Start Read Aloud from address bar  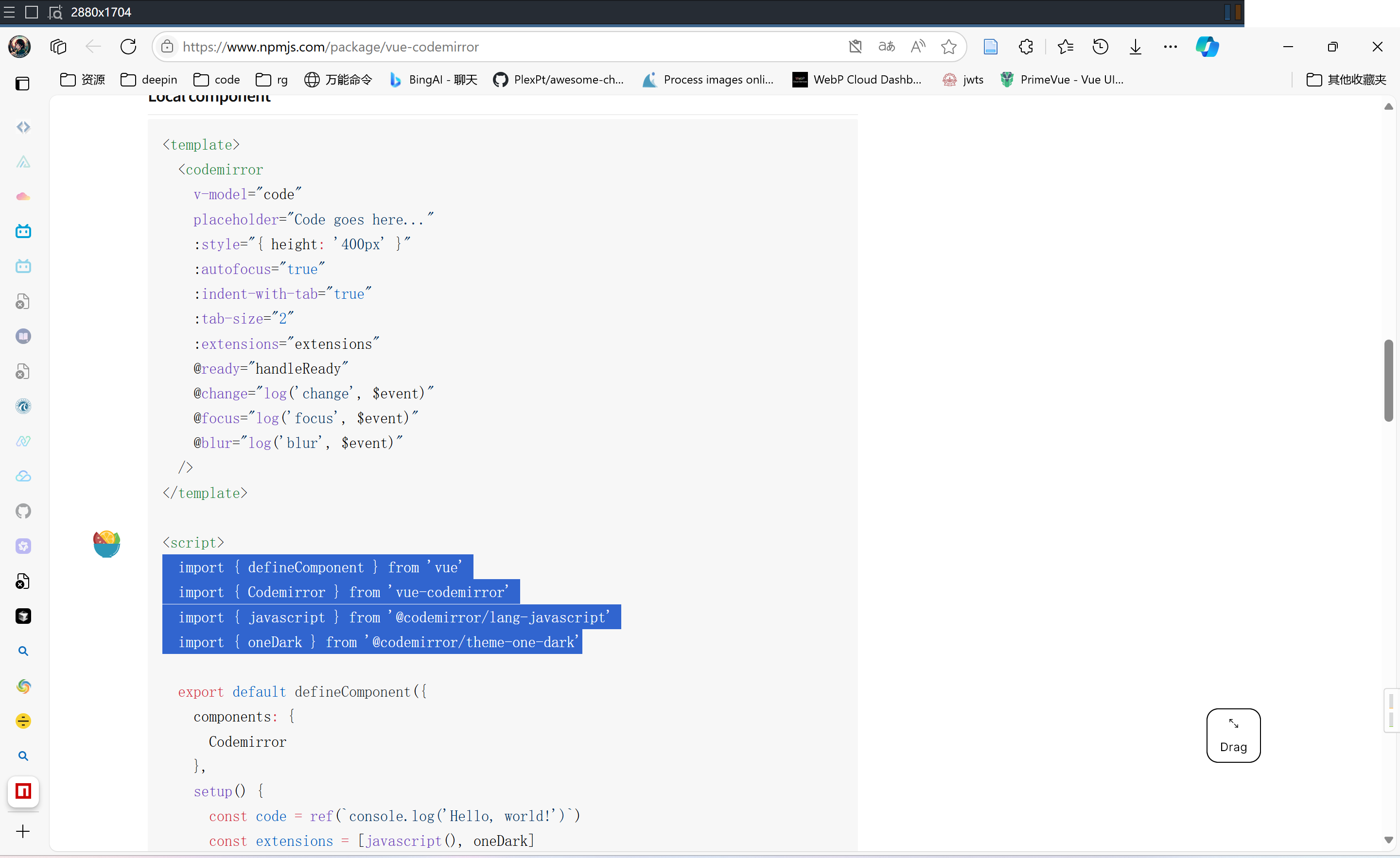pyautogui.click(x=918, y=47)
